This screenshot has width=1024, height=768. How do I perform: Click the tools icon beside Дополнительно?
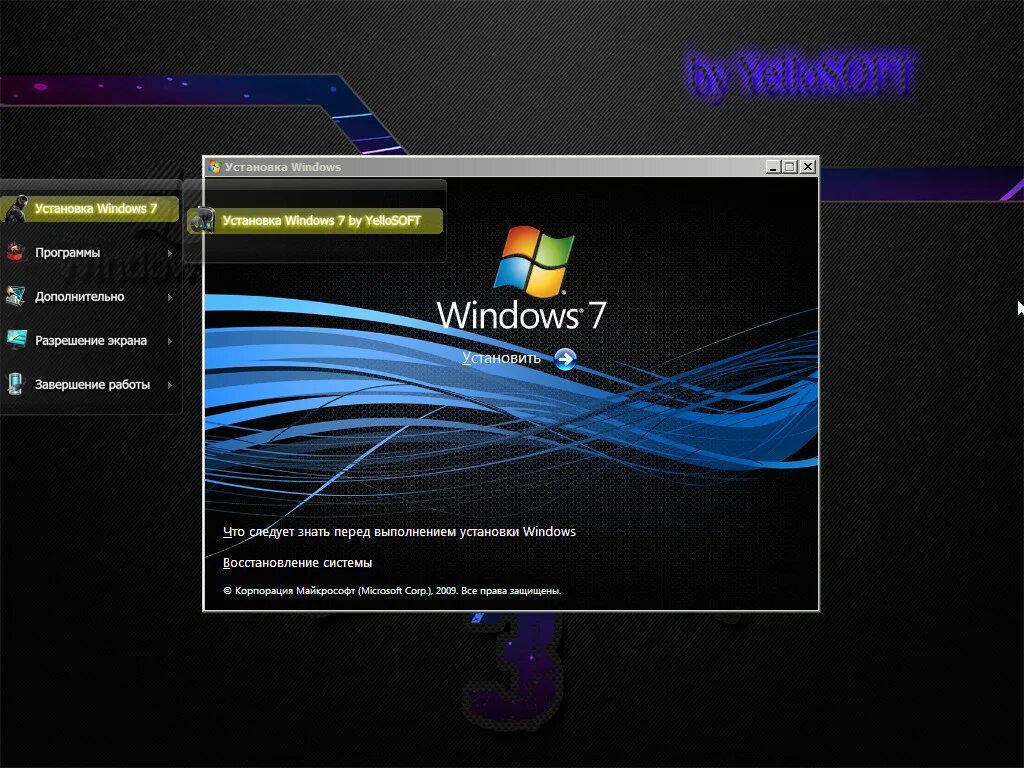click(x=16, y=296)
